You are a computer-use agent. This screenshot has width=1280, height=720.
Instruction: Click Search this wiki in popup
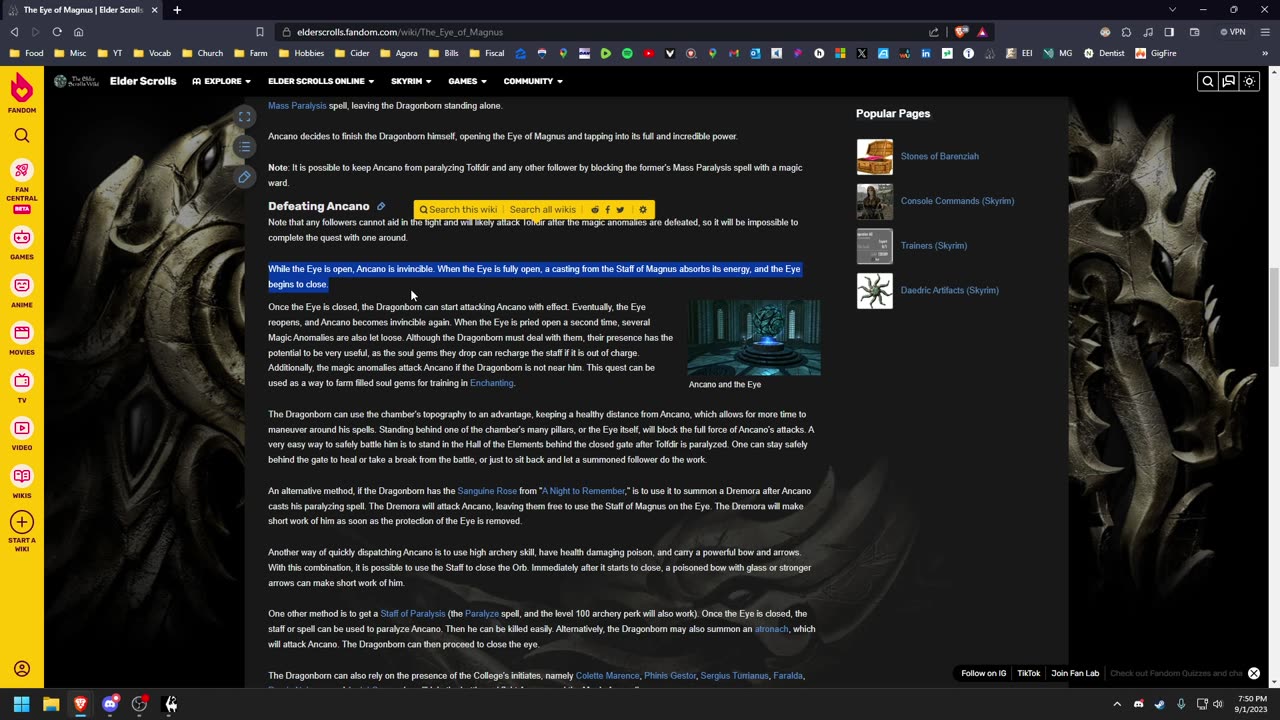coord(458,210)
